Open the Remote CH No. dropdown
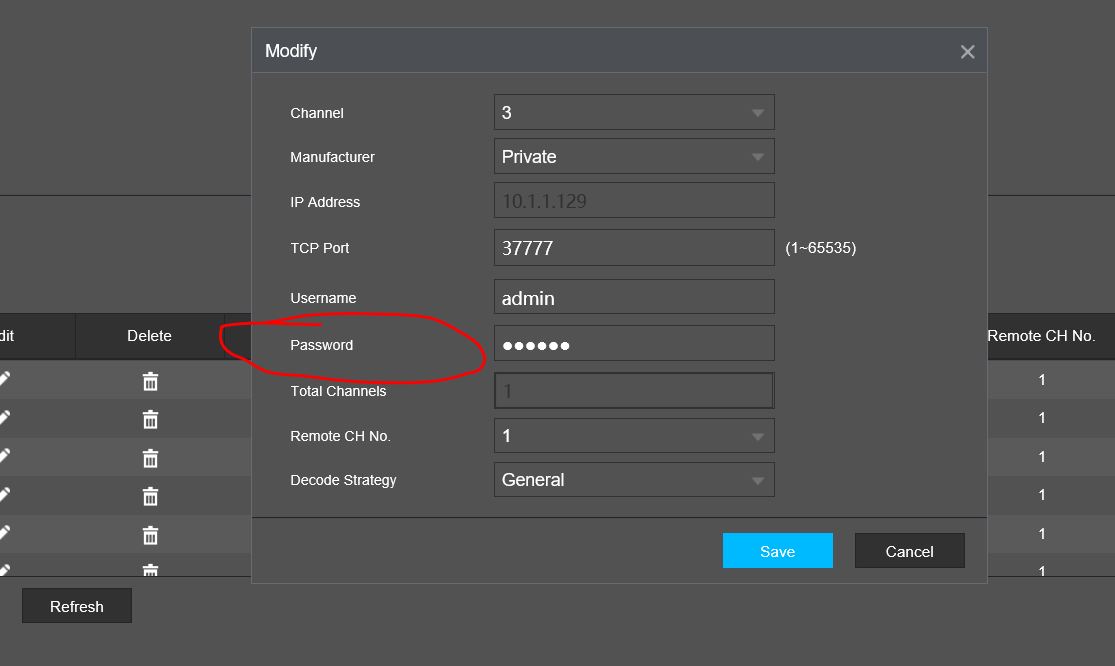This screenshot has width=1115, height=666. (634, 436)
